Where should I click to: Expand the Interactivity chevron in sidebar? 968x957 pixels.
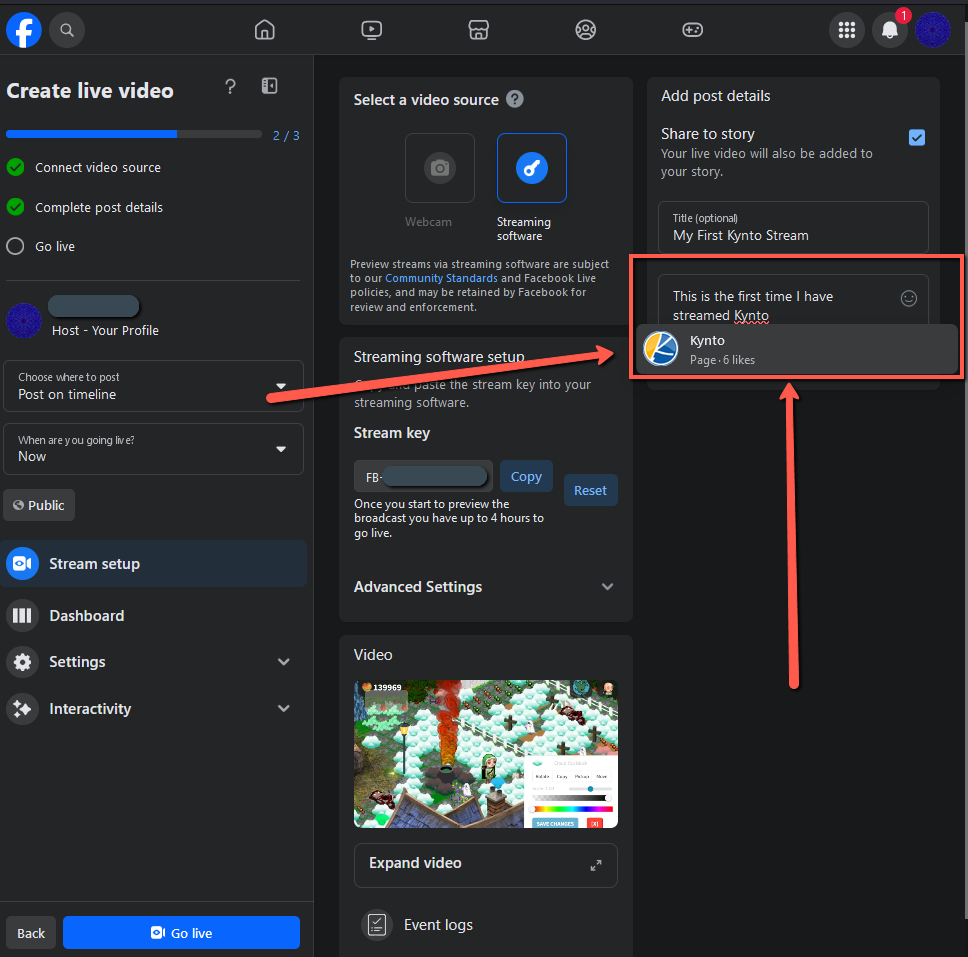point(283,709)
